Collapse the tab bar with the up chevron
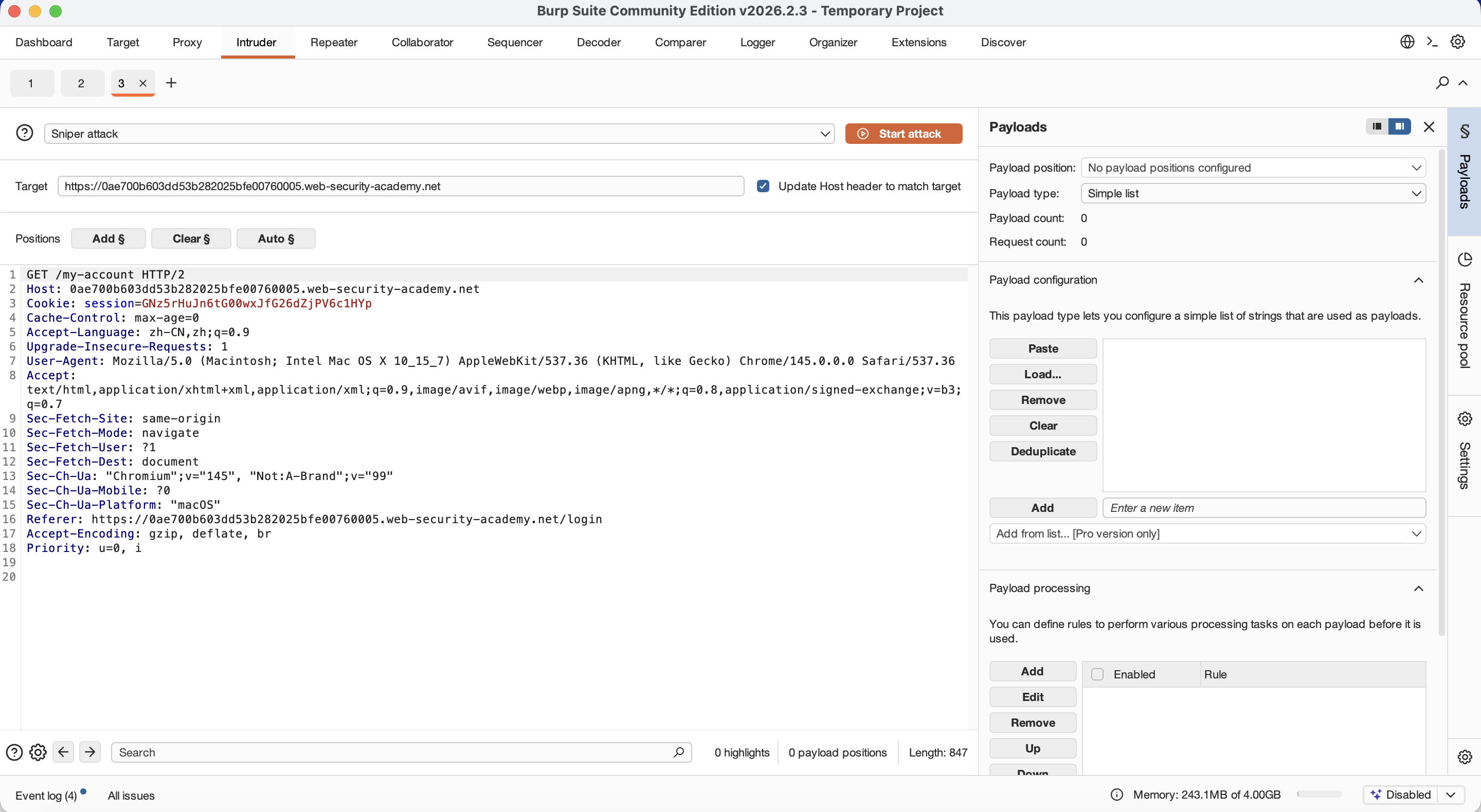 1463,83
